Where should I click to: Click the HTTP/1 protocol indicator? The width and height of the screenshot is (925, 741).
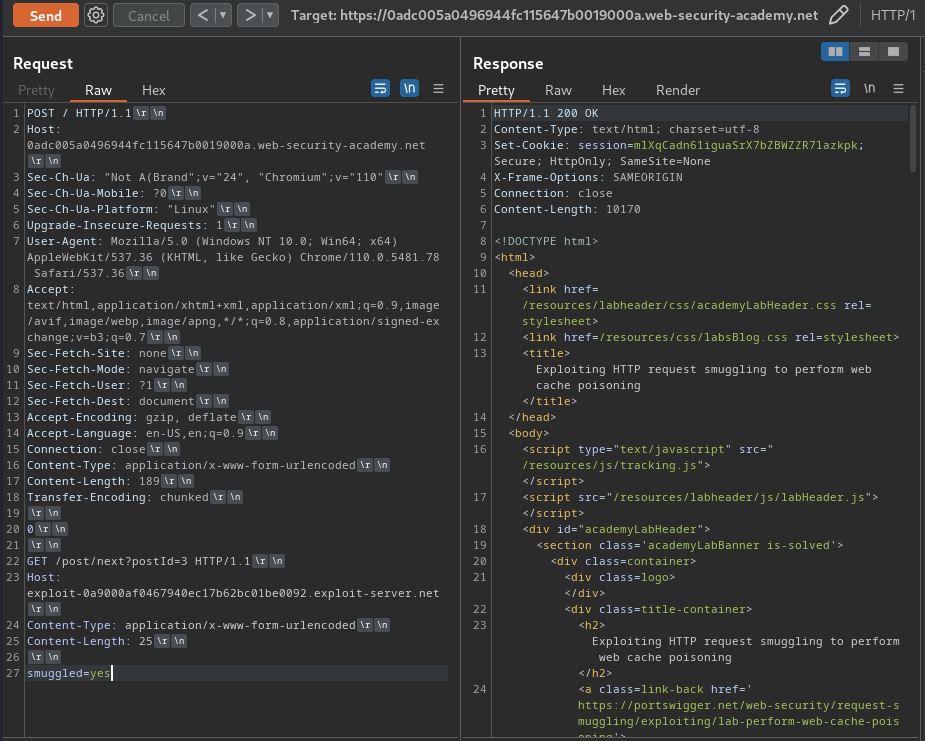893,15
